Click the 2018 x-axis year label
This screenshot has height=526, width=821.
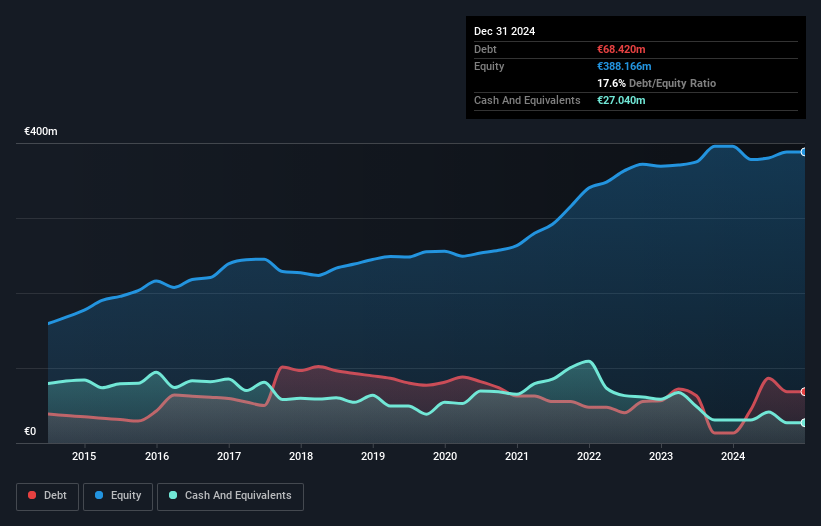click(301, 456)
